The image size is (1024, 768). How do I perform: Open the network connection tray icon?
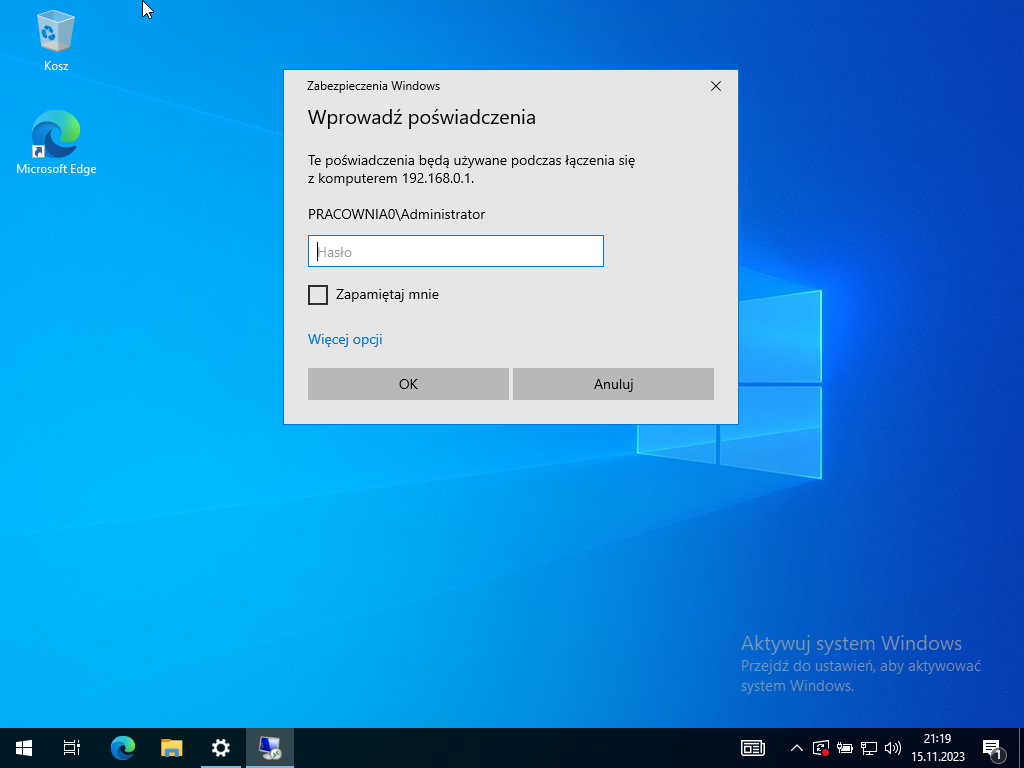pyautogui.click(x=869, y=748)
